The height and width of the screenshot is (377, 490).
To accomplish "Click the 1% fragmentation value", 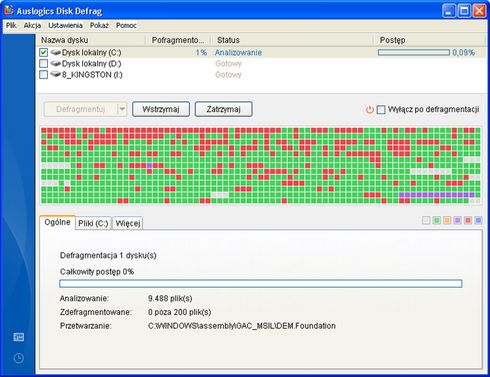I will point(201,52).
